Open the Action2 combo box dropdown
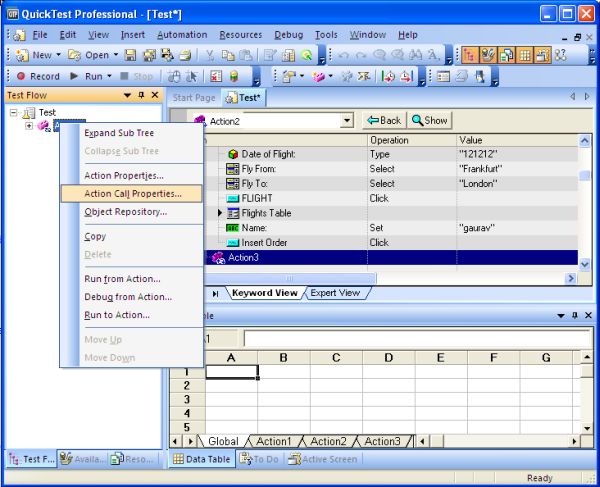Screen dimensions: 600x487 pyautogui.click(x=347, y=121)
